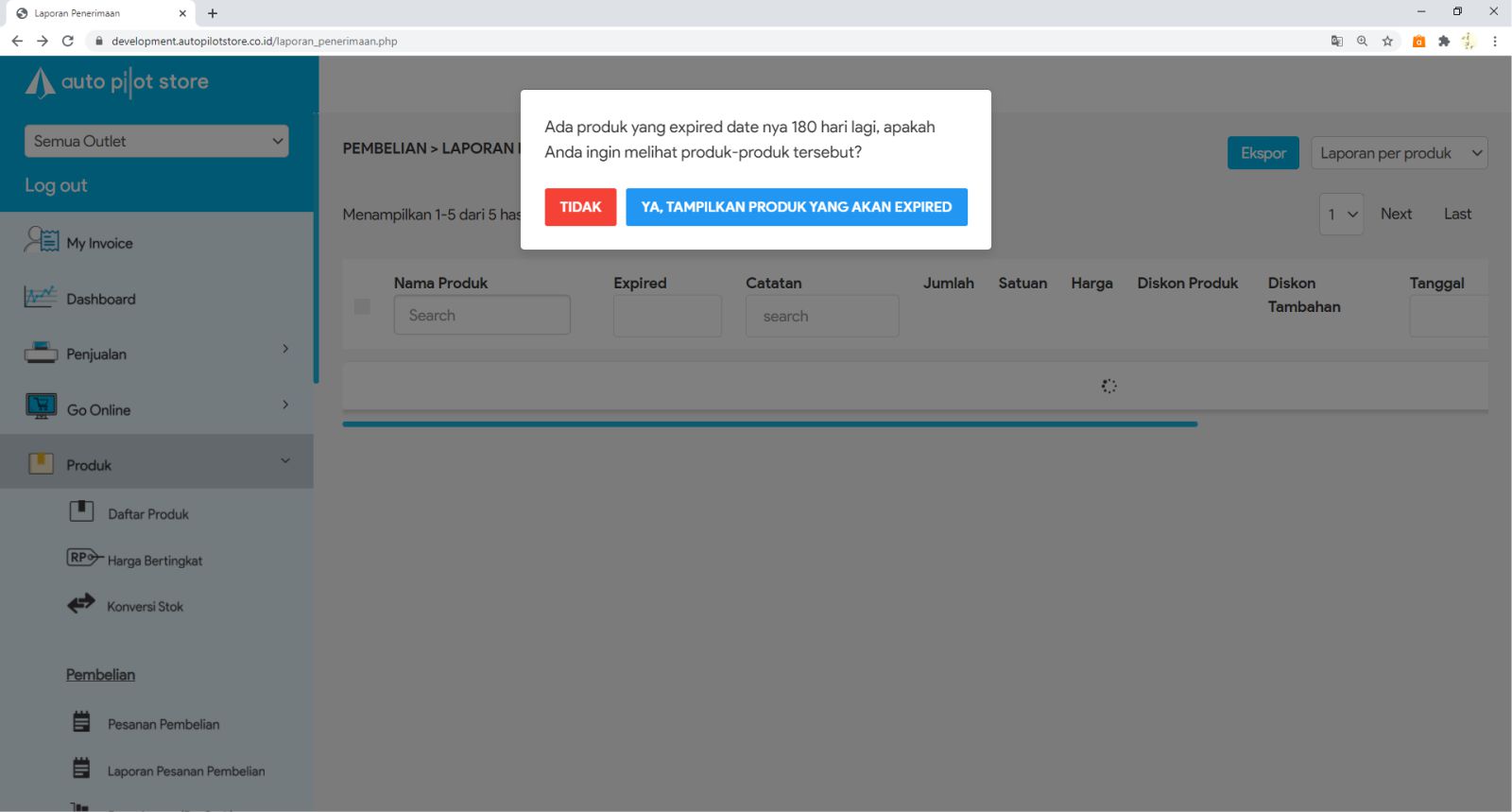The height and width of the screenshot is (812, 1512).
Task: Click the My Invoice sidebar icon
Action: click(41, 241)
